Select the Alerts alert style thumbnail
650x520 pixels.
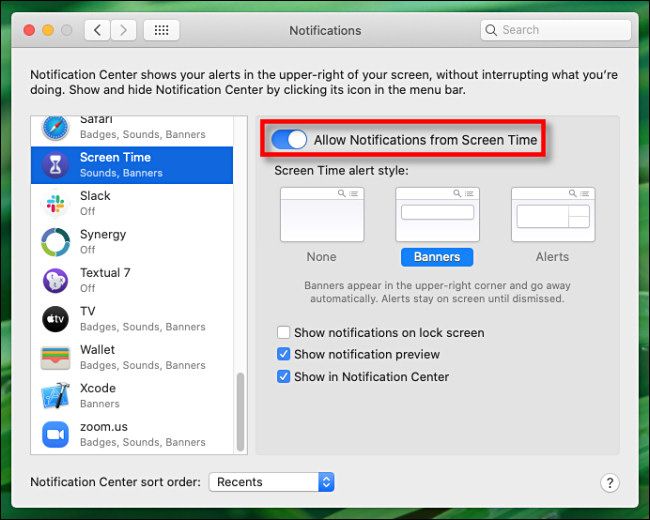point(553,214)
